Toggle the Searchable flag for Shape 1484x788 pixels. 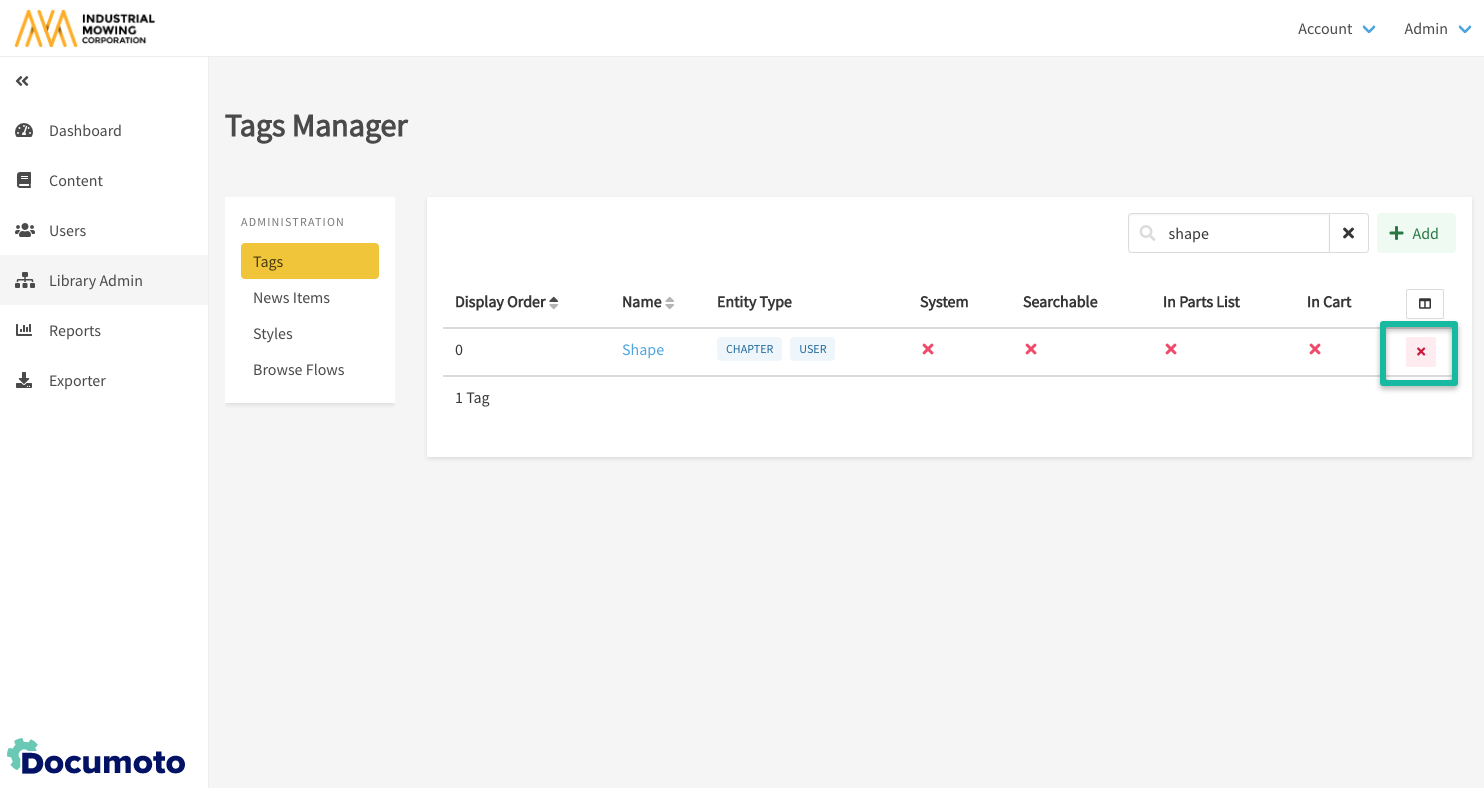1031,349
